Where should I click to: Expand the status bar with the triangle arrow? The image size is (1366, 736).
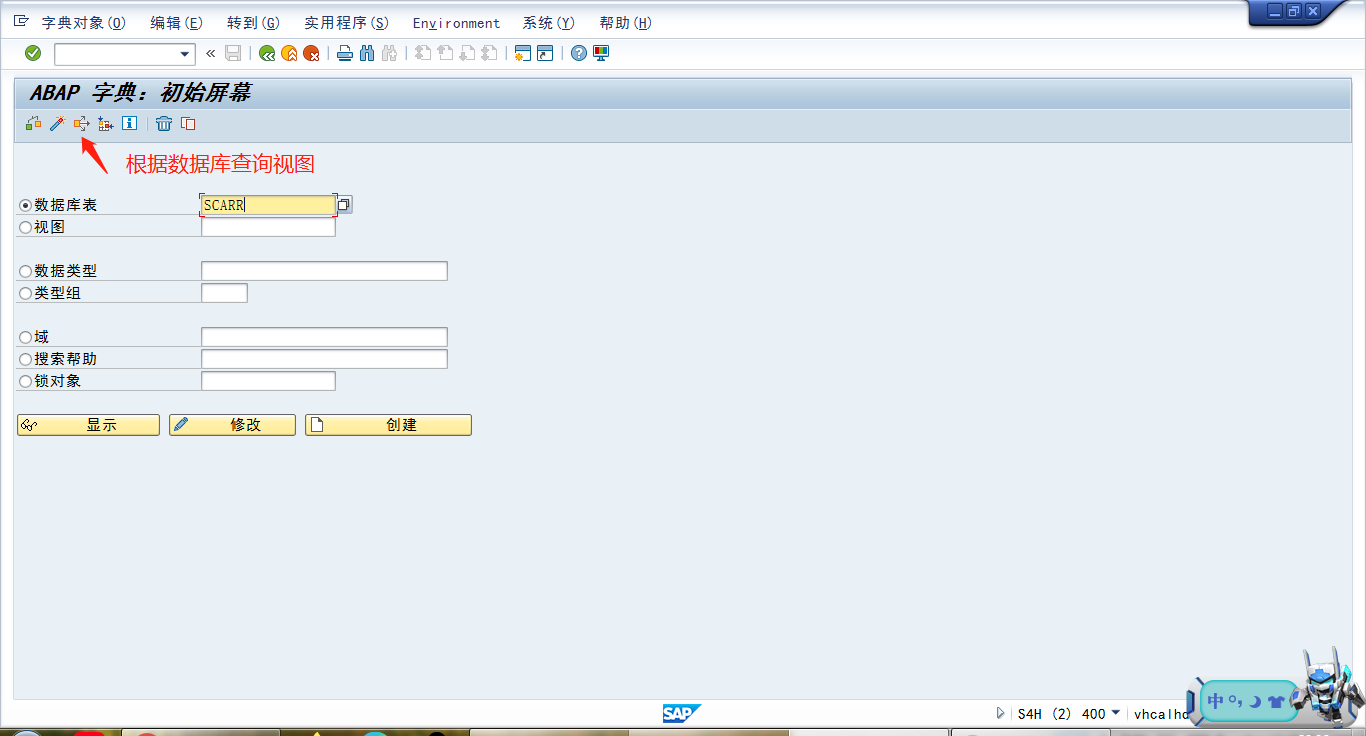click(1001, 714)
